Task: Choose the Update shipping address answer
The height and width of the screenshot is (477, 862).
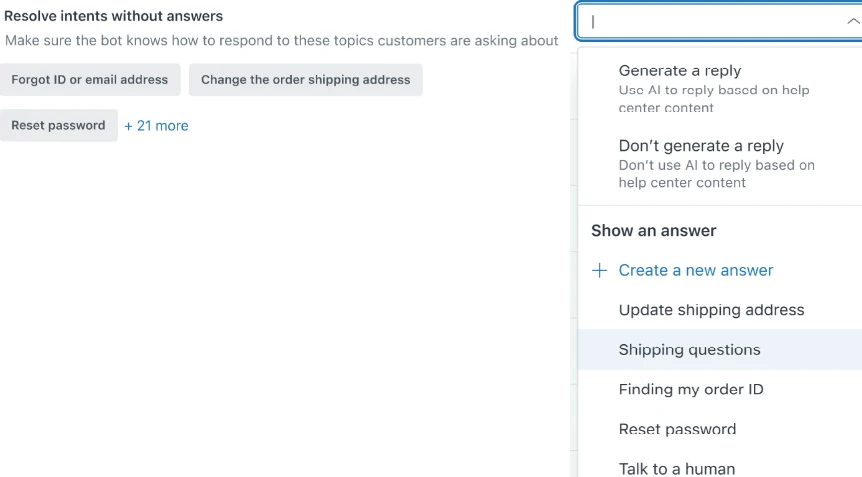Action: (x=720, y=310)
